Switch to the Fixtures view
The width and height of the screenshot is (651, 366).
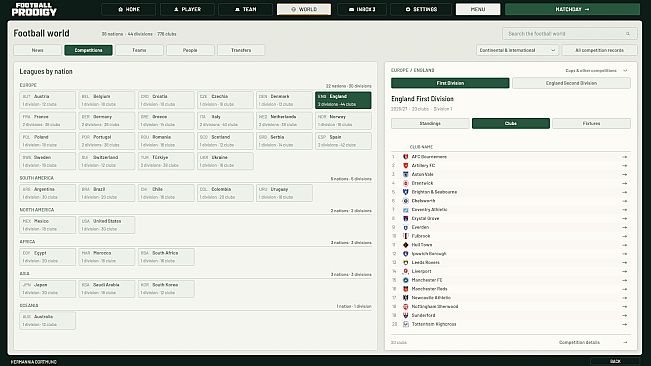click(x=591, y=123)
